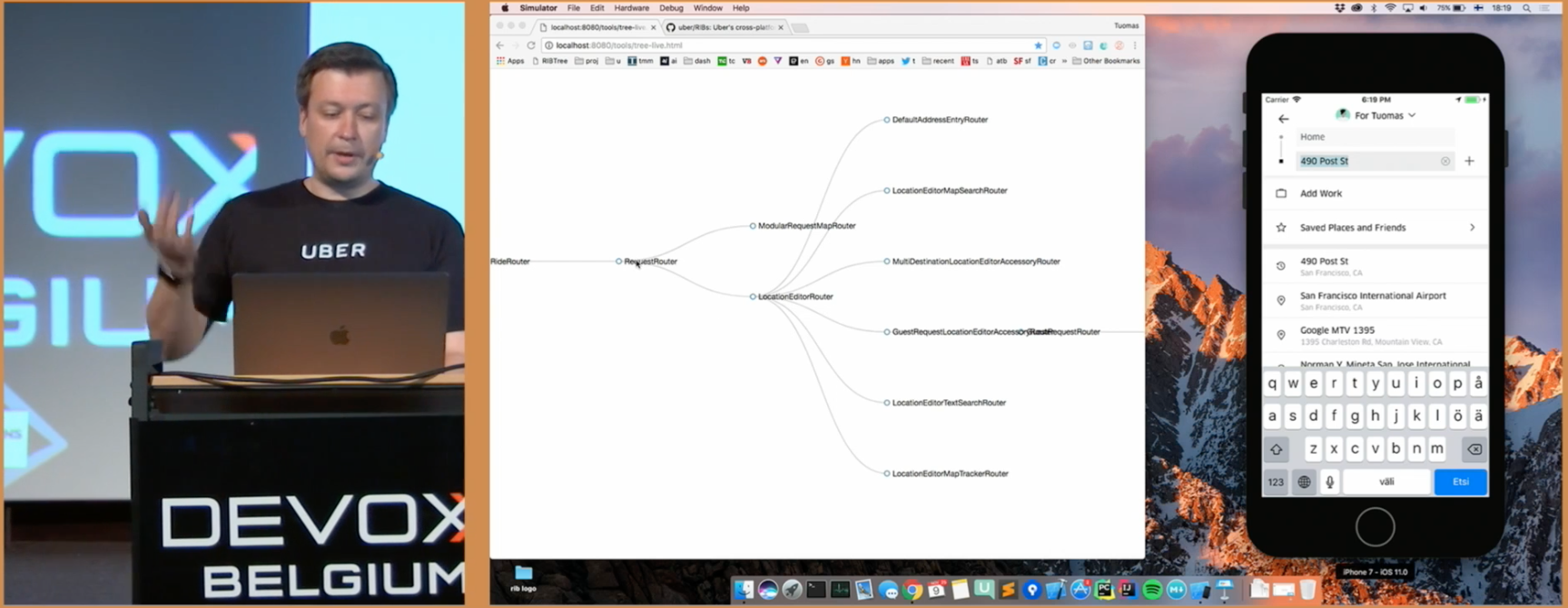Open Spotify from the Dock

pos(1152,590)
